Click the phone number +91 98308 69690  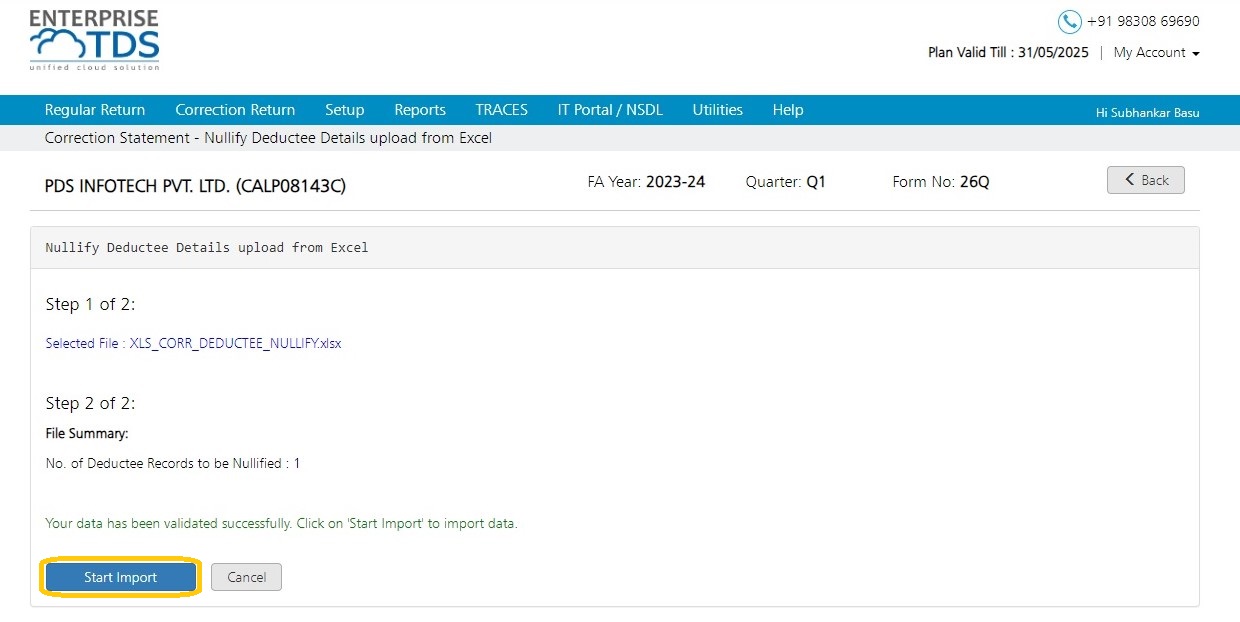(1143, 22)
